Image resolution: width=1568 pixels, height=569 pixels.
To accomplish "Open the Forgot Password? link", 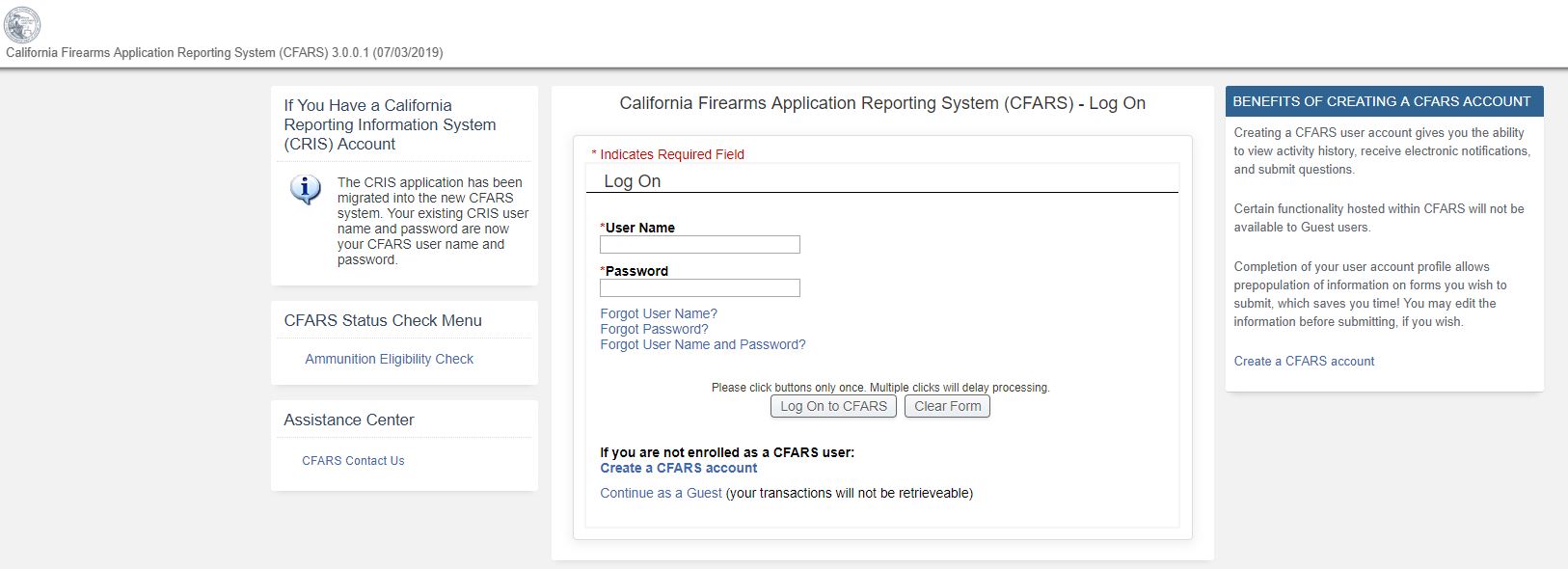I will pos(654,329).
